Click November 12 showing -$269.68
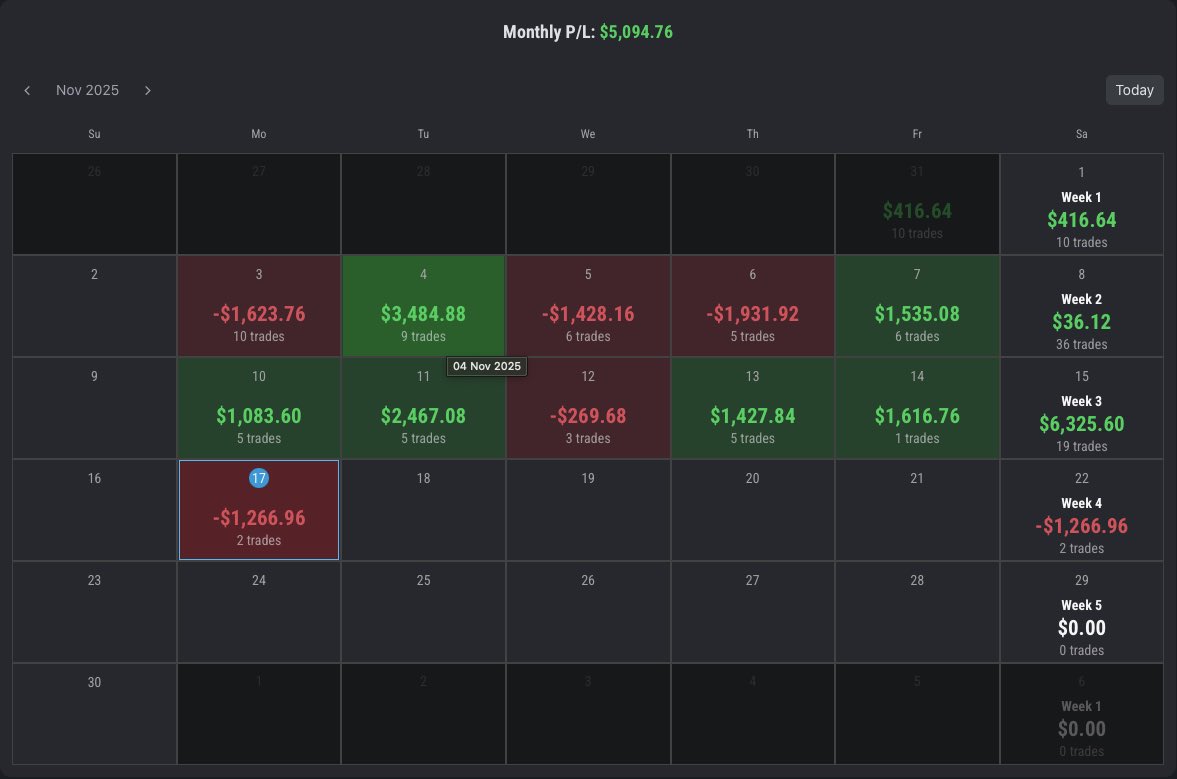The height and width of the screenshot is (779, 1177). click(588, 407)
